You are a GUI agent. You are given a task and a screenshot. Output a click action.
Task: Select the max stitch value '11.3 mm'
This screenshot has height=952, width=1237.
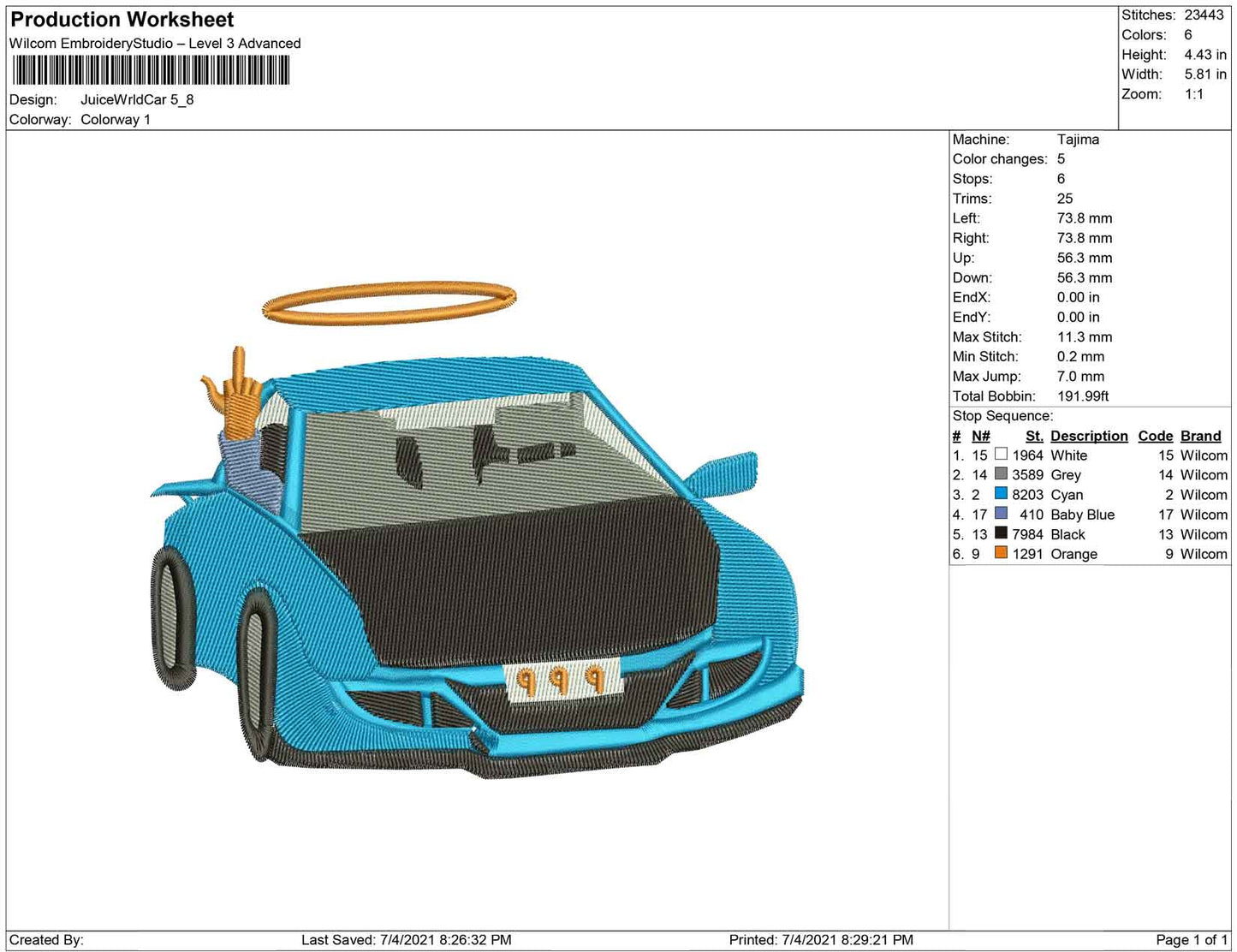click(x=1085, y=336)
